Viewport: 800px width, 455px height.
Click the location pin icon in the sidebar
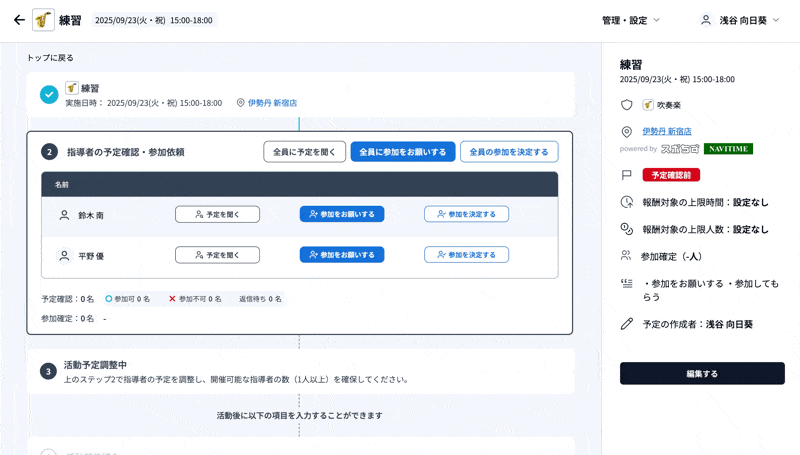627,132
